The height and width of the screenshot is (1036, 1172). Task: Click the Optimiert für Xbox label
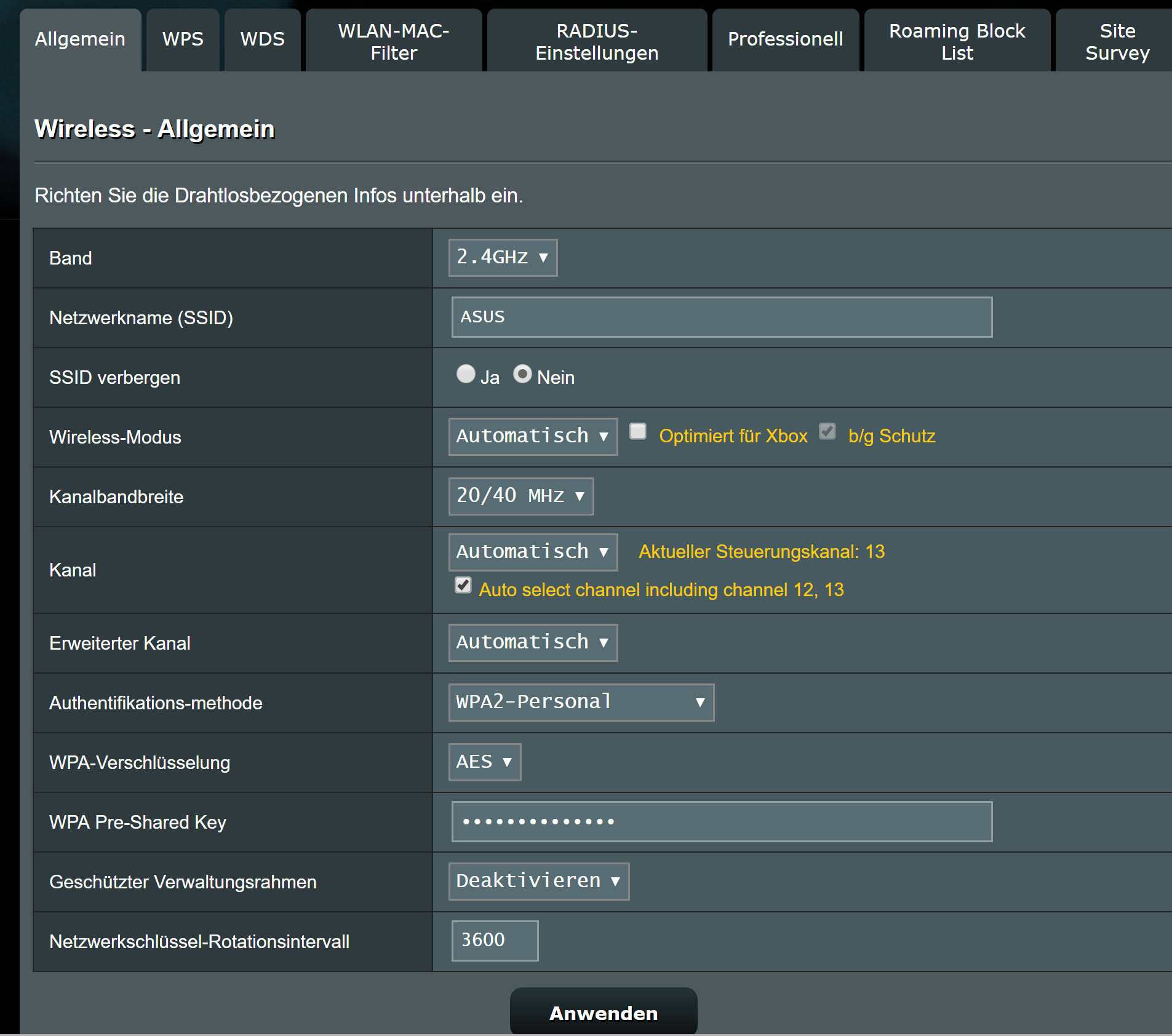(x=733, y=436)
